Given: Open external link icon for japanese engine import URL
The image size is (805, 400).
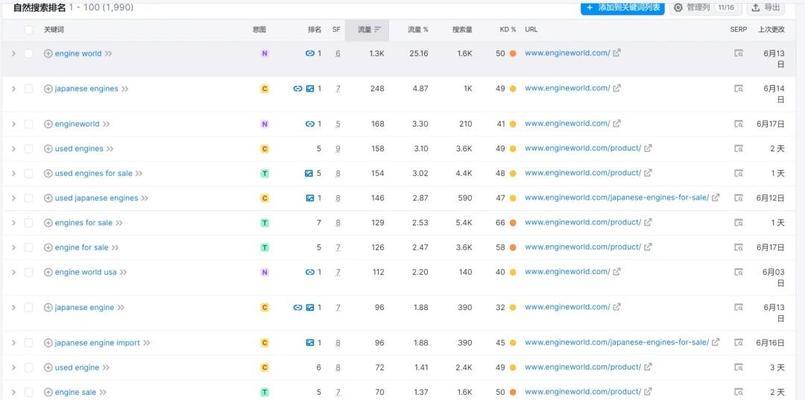Looking at the screenshot, I should [x=716, y=342].
